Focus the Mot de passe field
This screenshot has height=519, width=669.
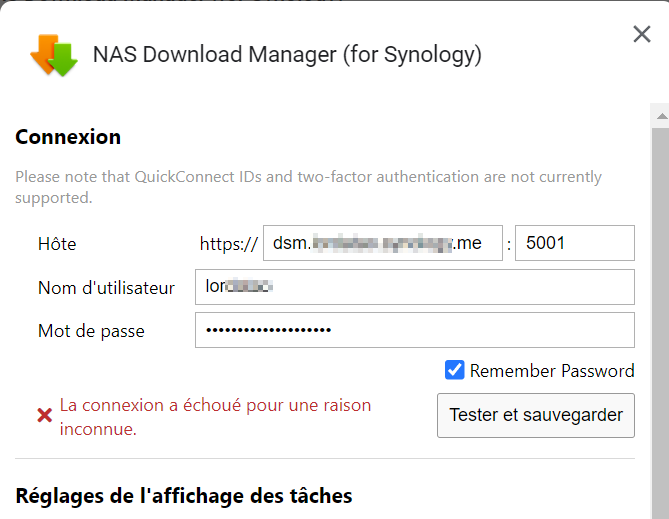[414, 331]
